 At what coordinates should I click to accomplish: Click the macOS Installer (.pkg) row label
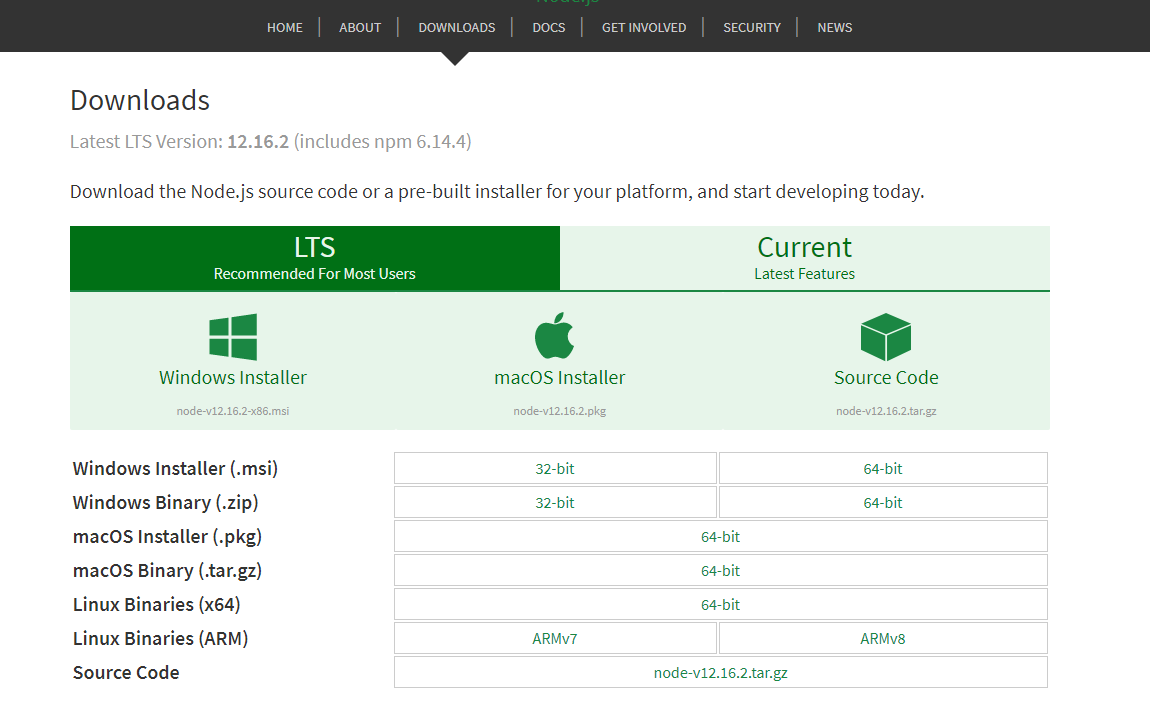click(x=167, y=536)
